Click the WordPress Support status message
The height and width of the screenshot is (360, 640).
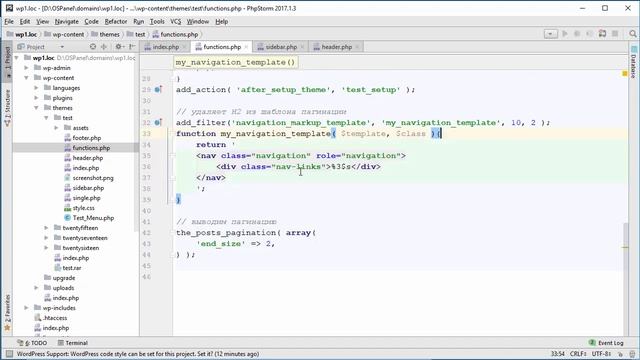click(x=138, y=354)
